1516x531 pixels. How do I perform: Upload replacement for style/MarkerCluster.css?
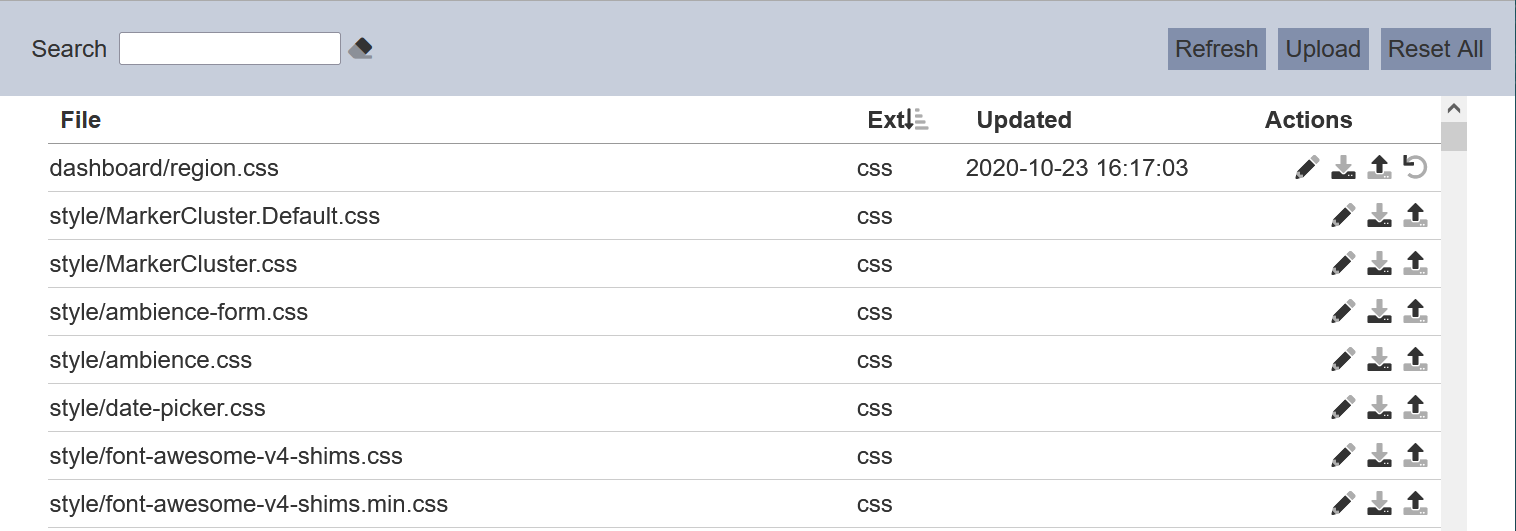(x=1415, y=263)
